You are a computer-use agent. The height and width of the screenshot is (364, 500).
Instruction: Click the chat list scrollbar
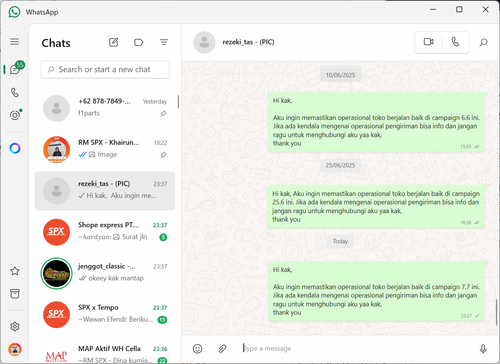tap(178, 102)
